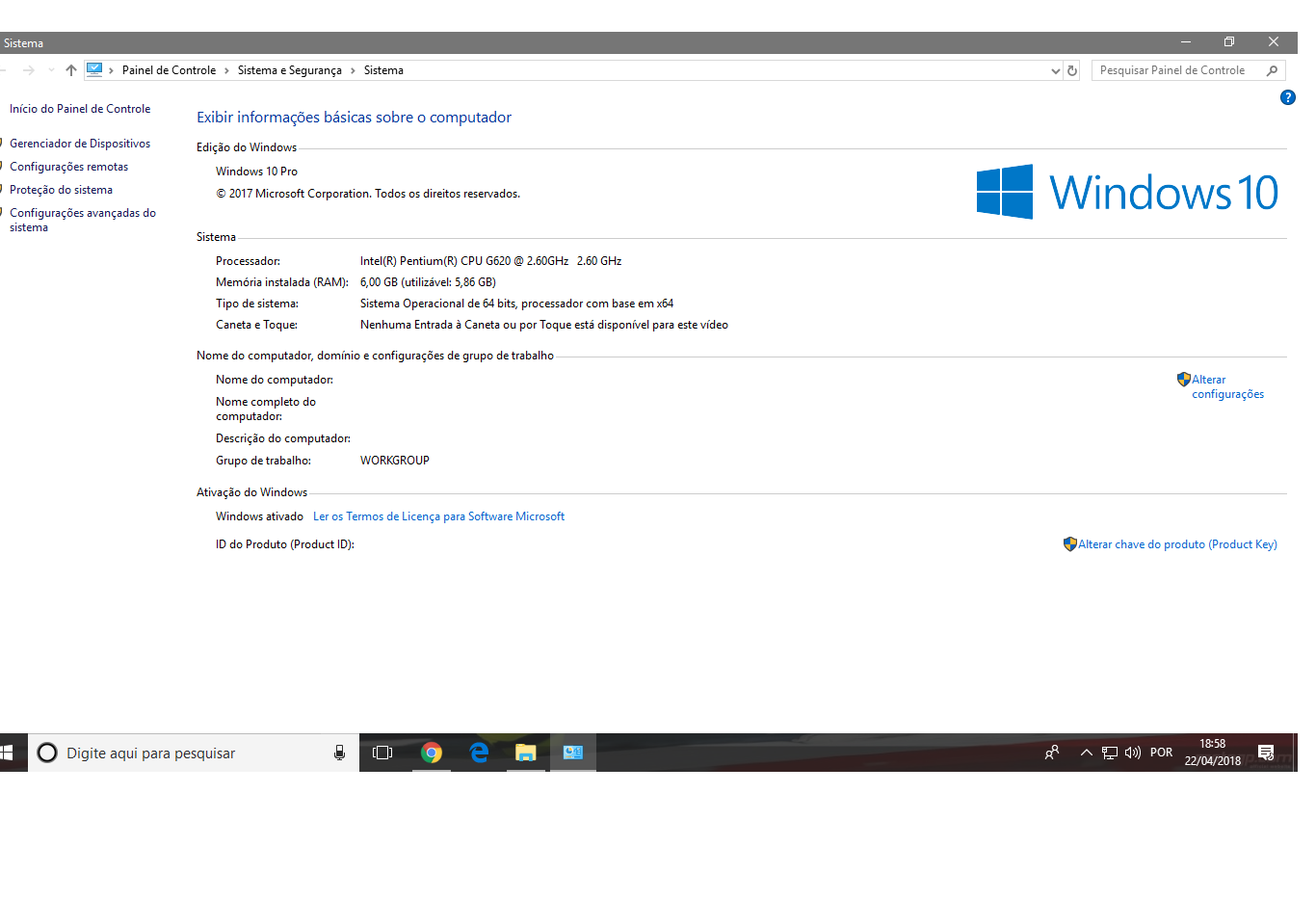Go to Painel de Controle breadcrumb
Image resolution: width=1316 pixels, height=899 pixels.
169,70
